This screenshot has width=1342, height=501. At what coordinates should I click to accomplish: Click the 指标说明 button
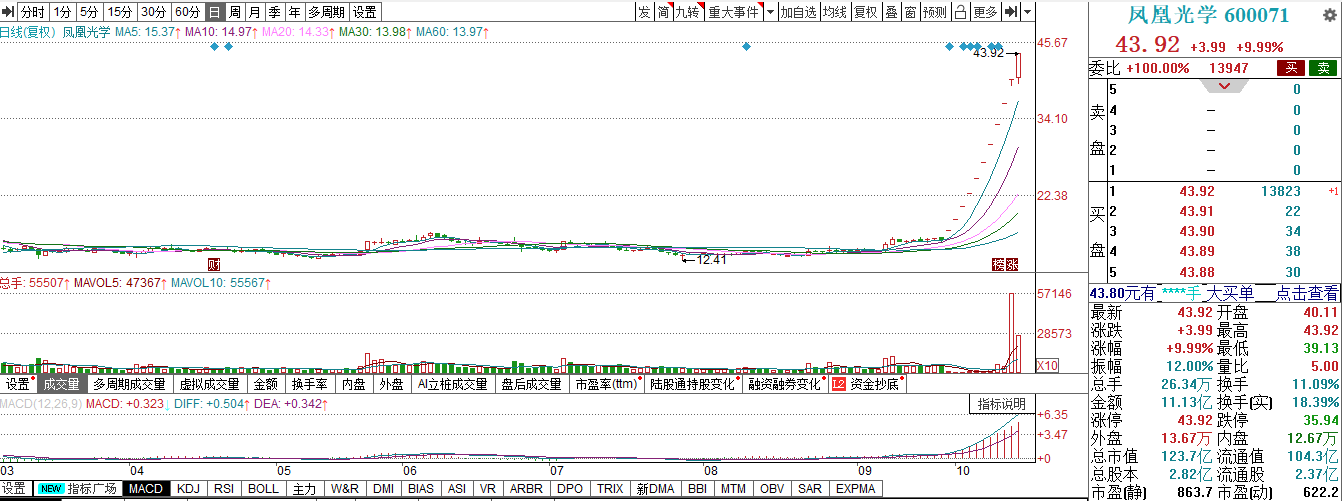pos(1001,404)
